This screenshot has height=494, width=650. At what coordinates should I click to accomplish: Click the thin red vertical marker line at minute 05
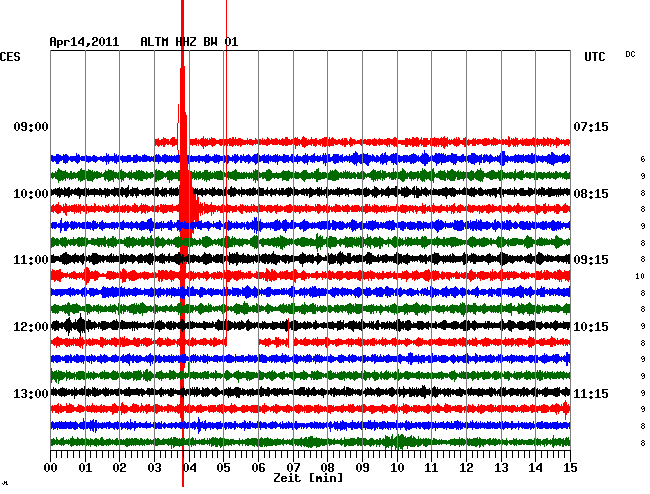click(226, 174)
